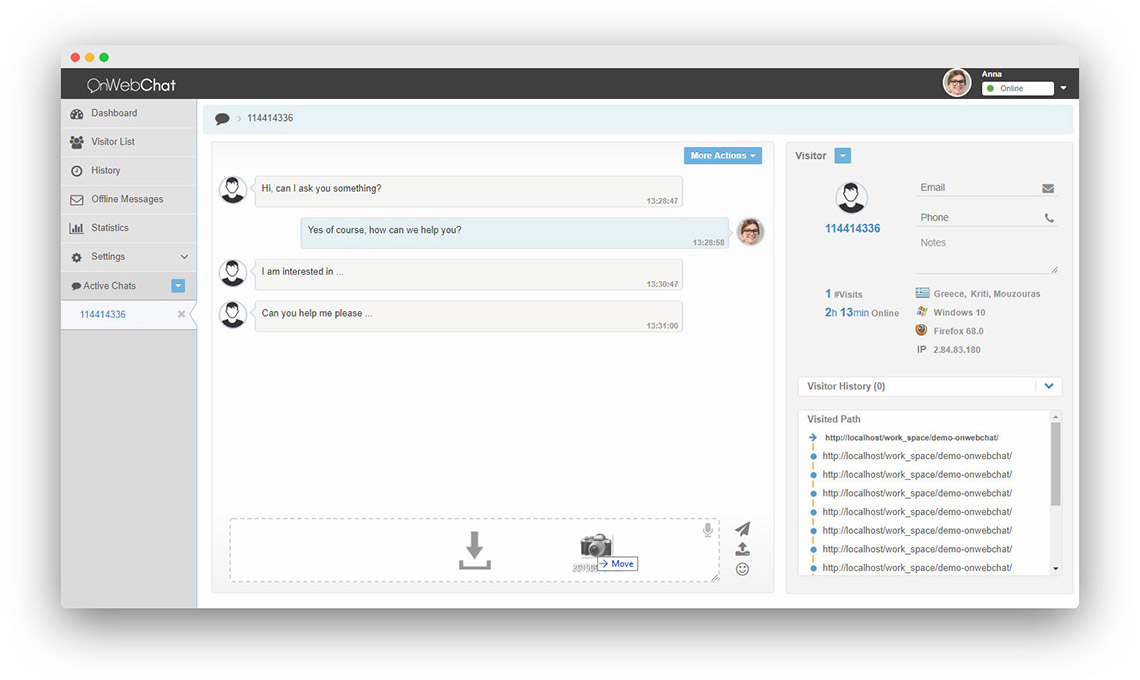Screen dimensions: 1140x680
Task: Click the phone icon beside Phone field
Action: coord(1048,217)
